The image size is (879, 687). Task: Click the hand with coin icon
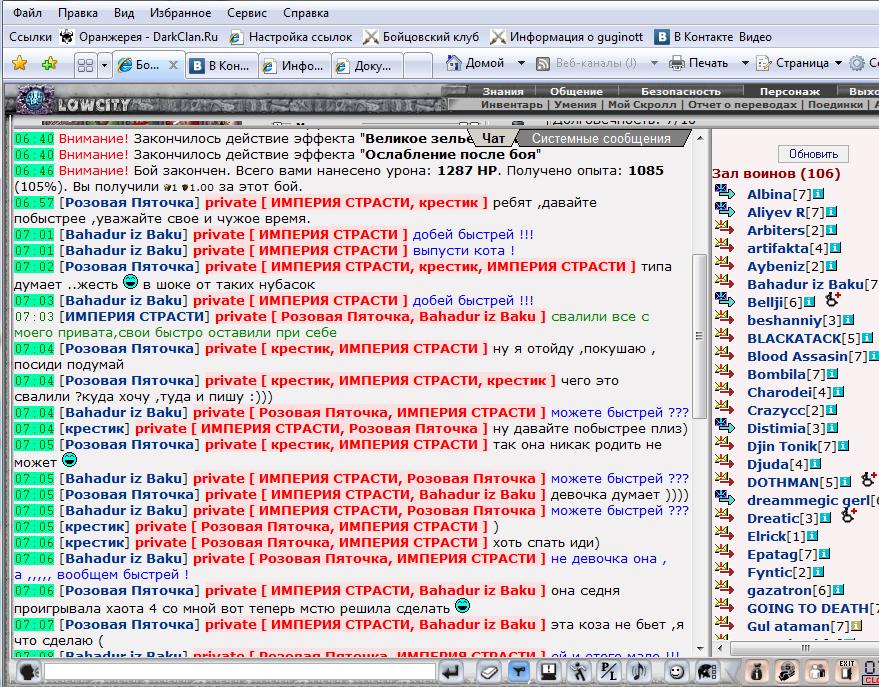coord(788,671)
